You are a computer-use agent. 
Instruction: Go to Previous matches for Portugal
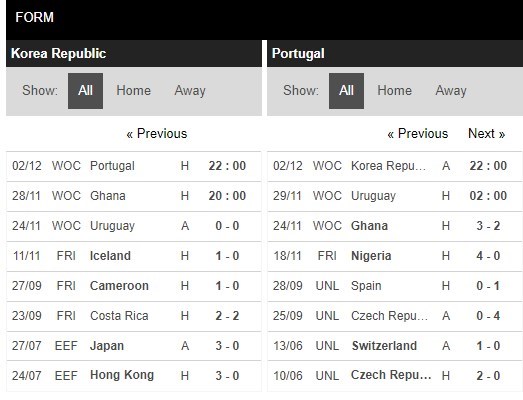point(418,133)
